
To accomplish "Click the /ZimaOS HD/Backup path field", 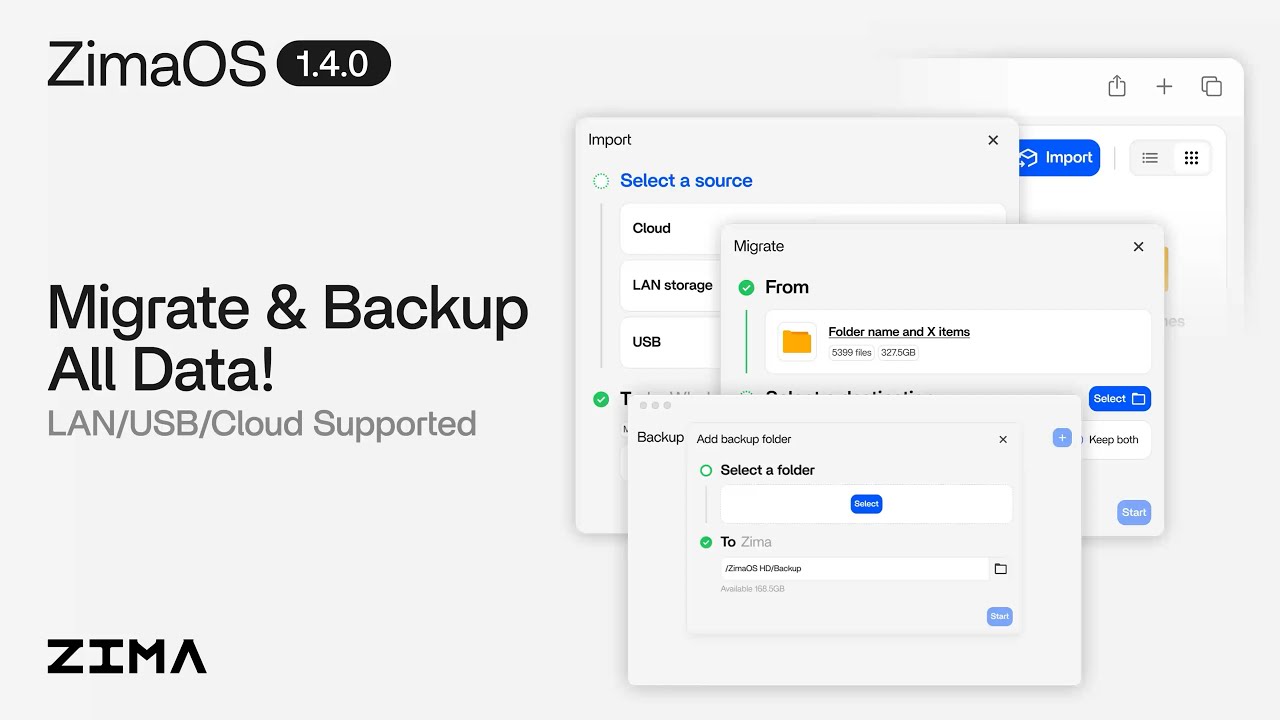I will [x=854, y=568].
